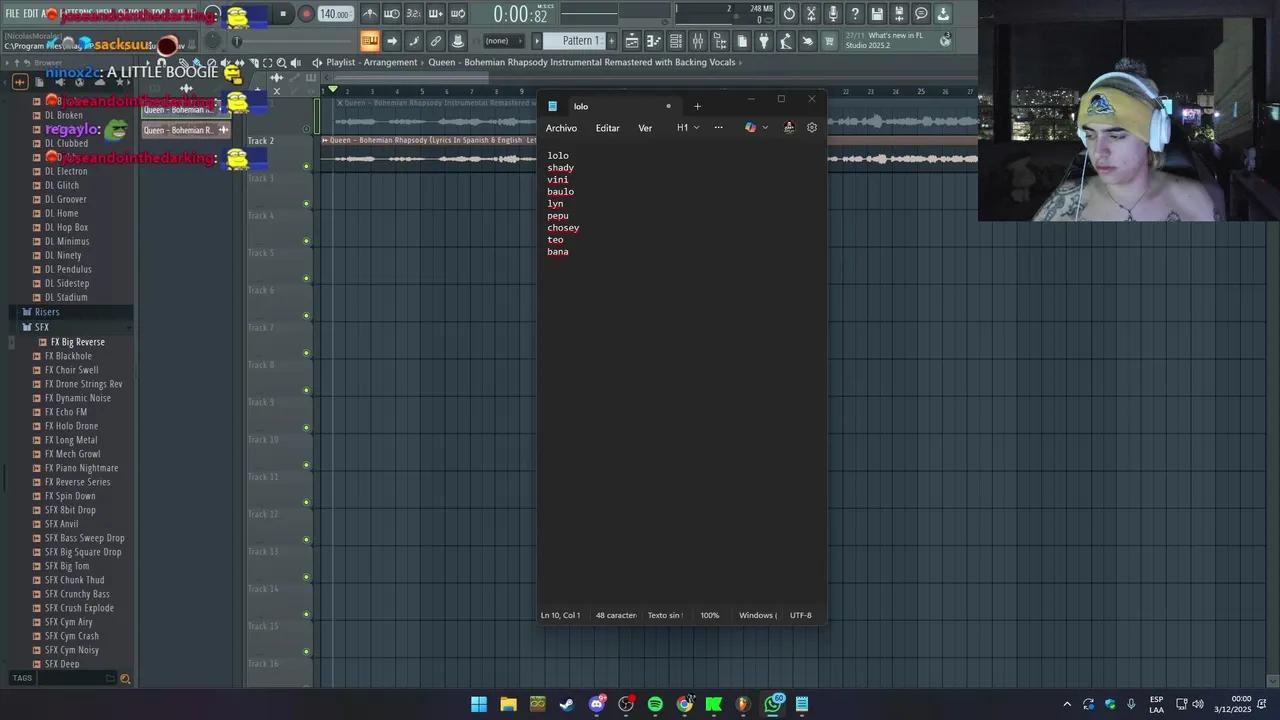Click the export/render floppy icon
Viewport: 1280px width, 720px height.
click(899, 14)
